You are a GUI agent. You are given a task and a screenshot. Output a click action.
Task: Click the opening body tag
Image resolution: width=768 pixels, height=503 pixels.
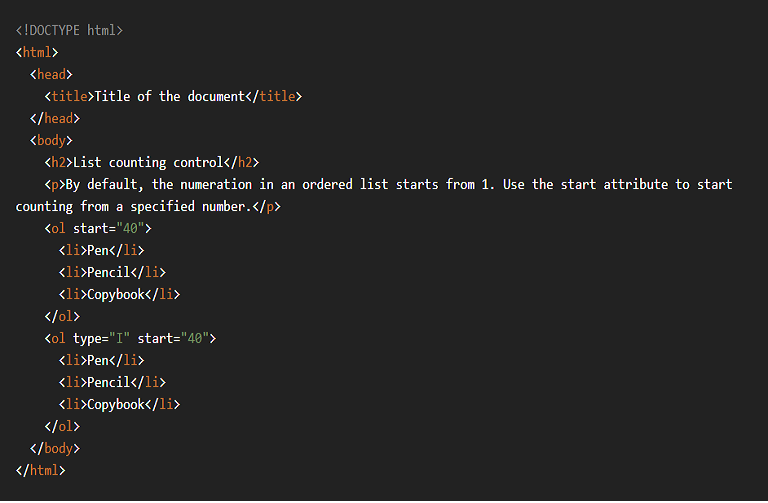[x=51, y=140]
